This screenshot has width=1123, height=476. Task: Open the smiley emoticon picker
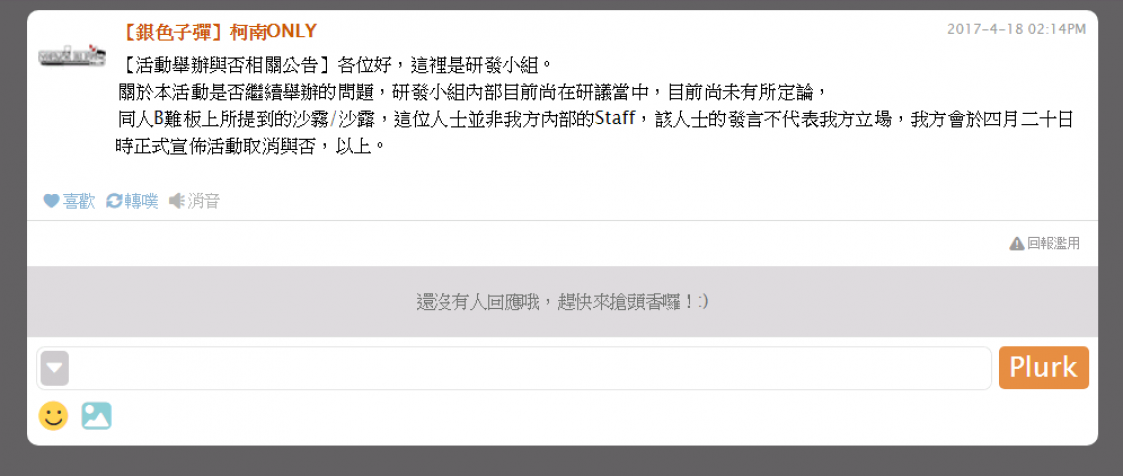tap(54, 416)
